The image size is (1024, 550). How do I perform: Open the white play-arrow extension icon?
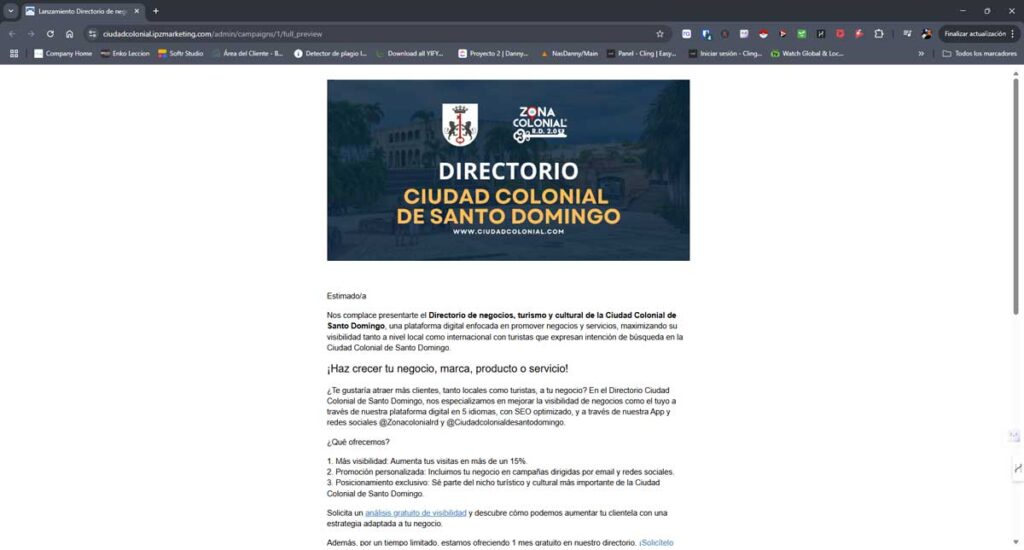pyautogui.click(x=782, y=34)
